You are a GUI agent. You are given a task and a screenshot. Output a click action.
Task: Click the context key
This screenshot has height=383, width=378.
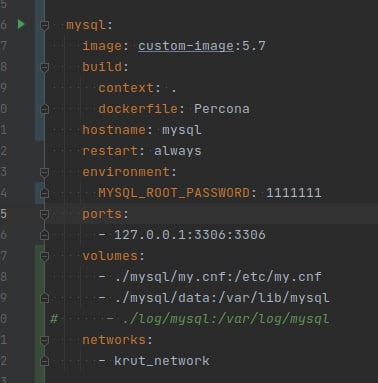(126, 88)
